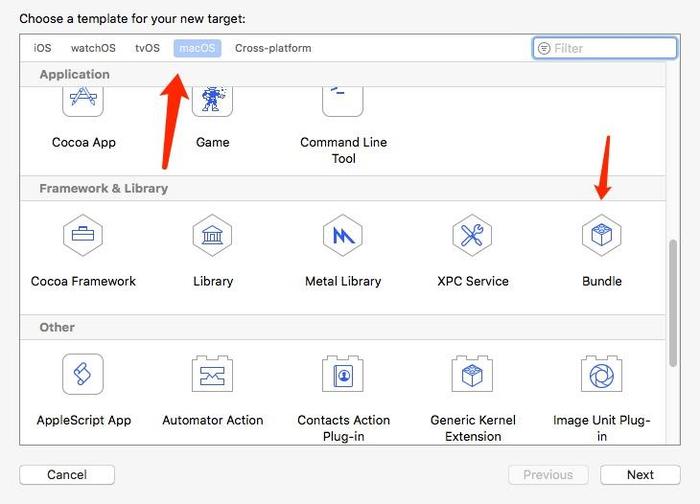The height and width of the screenshot is (504, 700).
Task: Click the filter icon in search field
Action: point(544,48)
